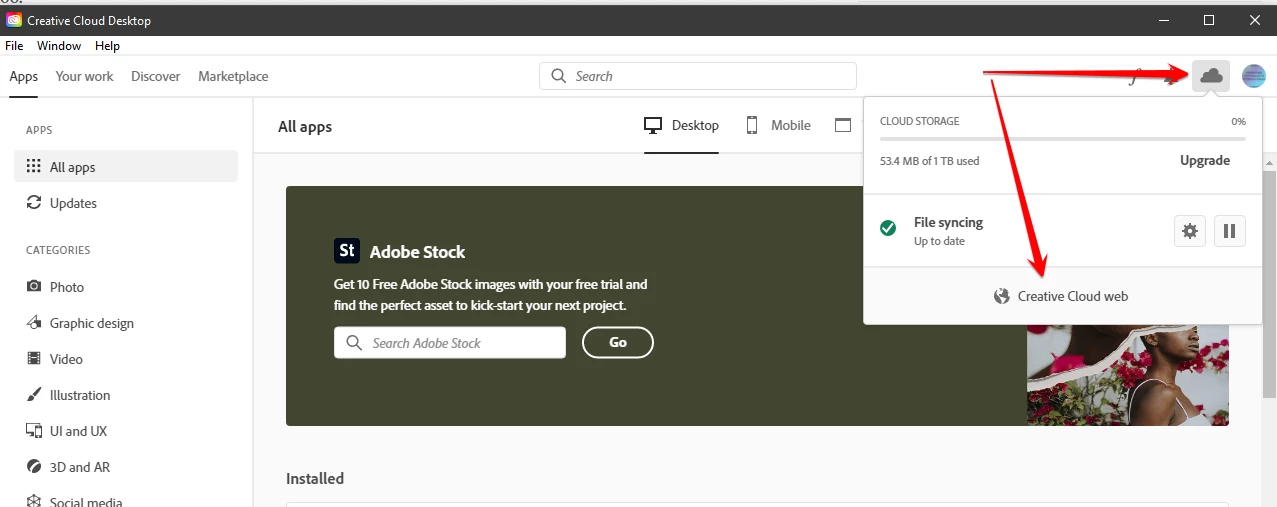Viewport: 1277px width, 507px height.
Task: Click the 'All apps' page heading
Action: coord(305,127)
